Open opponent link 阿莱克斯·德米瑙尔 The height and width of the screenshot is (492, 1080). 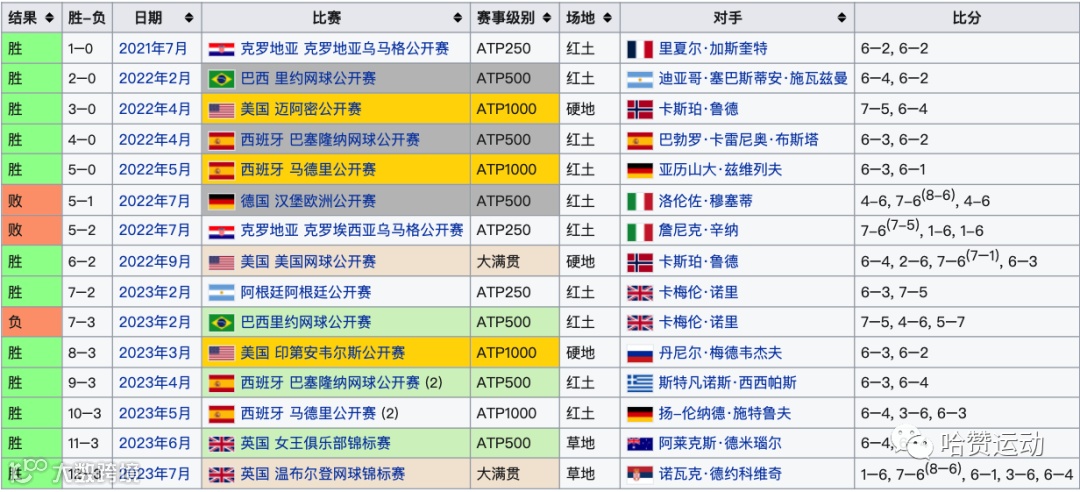[x=720, y=444]
